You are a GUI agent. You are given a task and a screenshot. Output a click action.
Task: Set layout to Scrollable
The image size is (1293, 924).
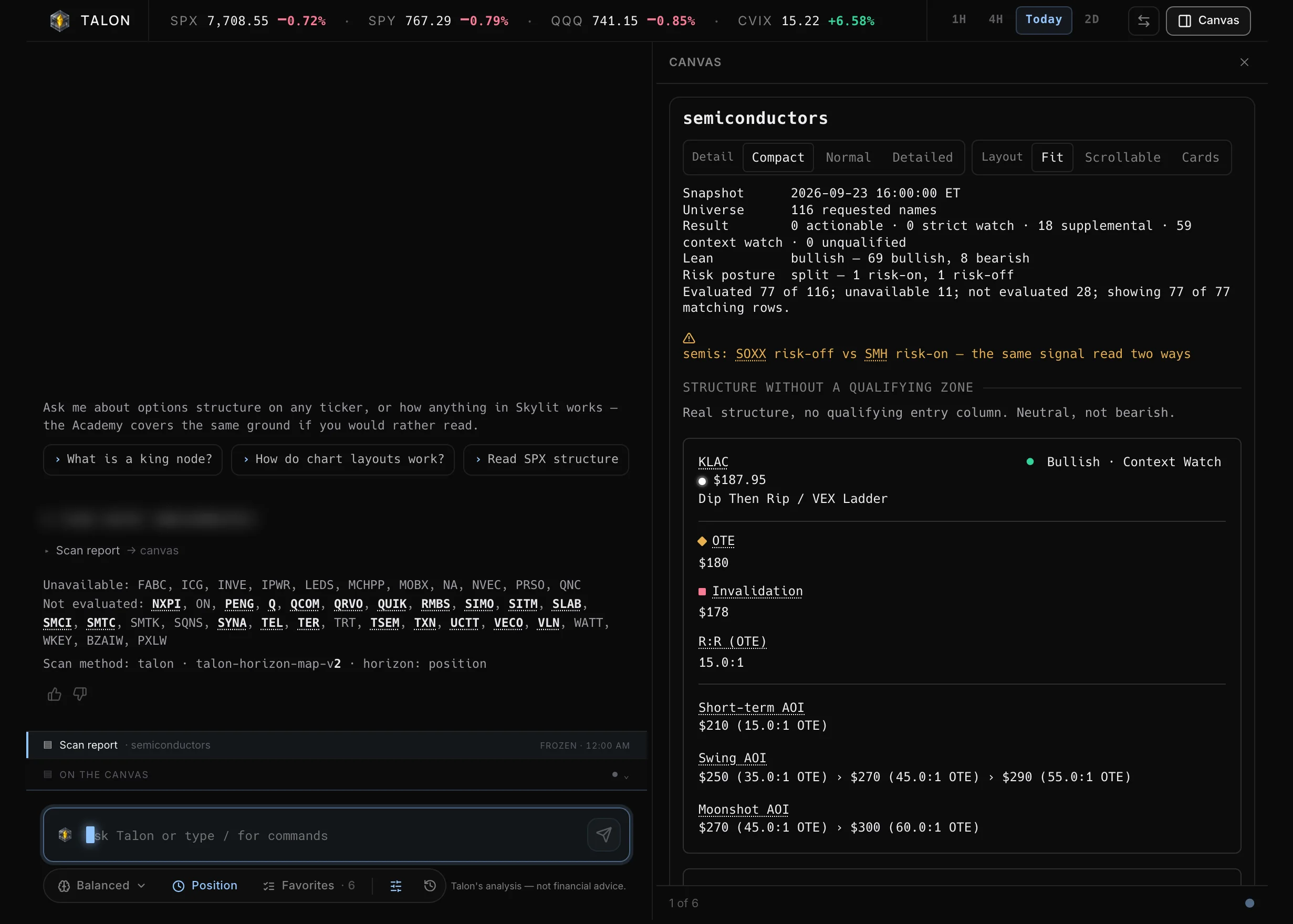click(1122, 157)
